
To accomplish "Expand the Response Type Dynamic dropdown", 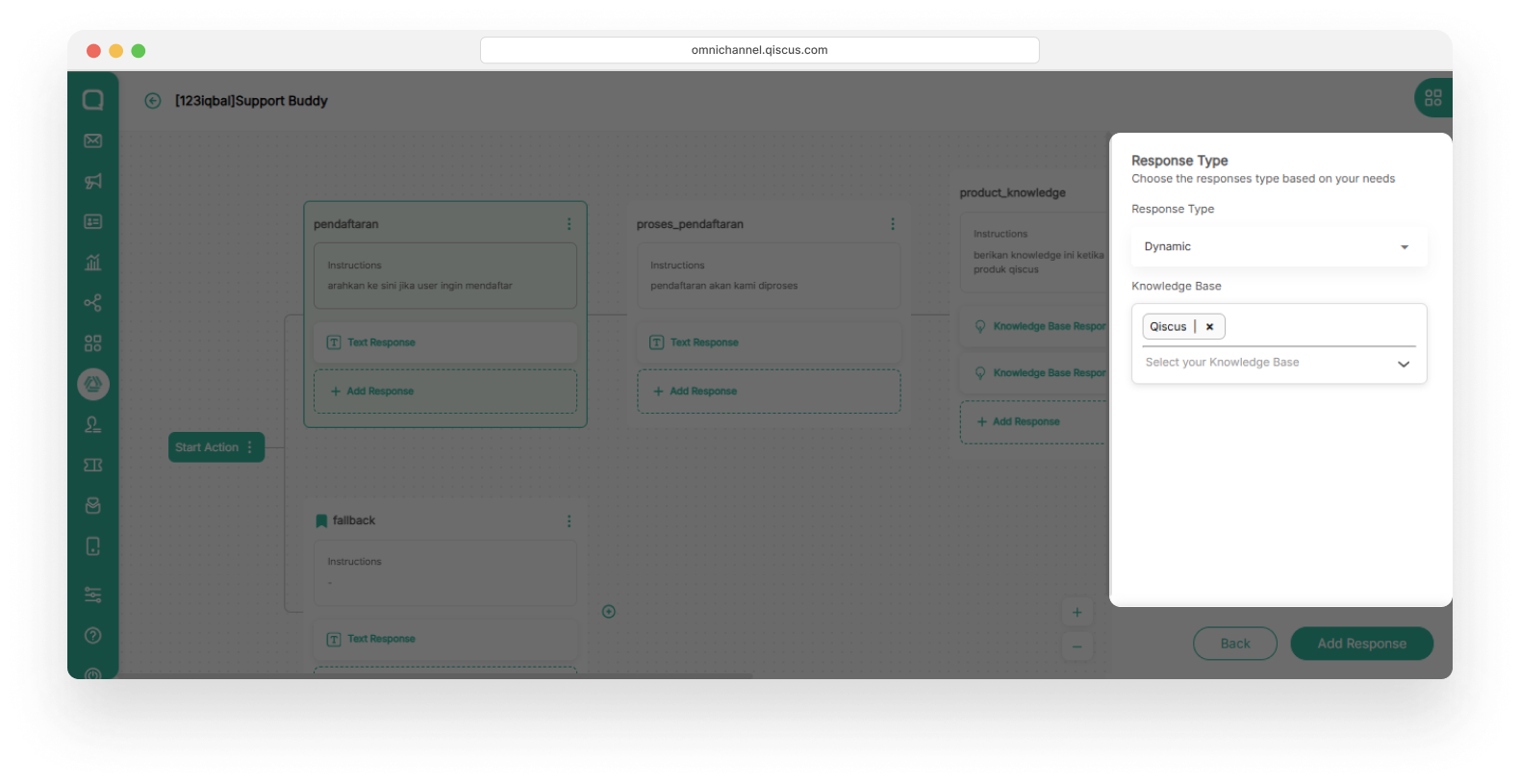I will [x=1279, y=247].
